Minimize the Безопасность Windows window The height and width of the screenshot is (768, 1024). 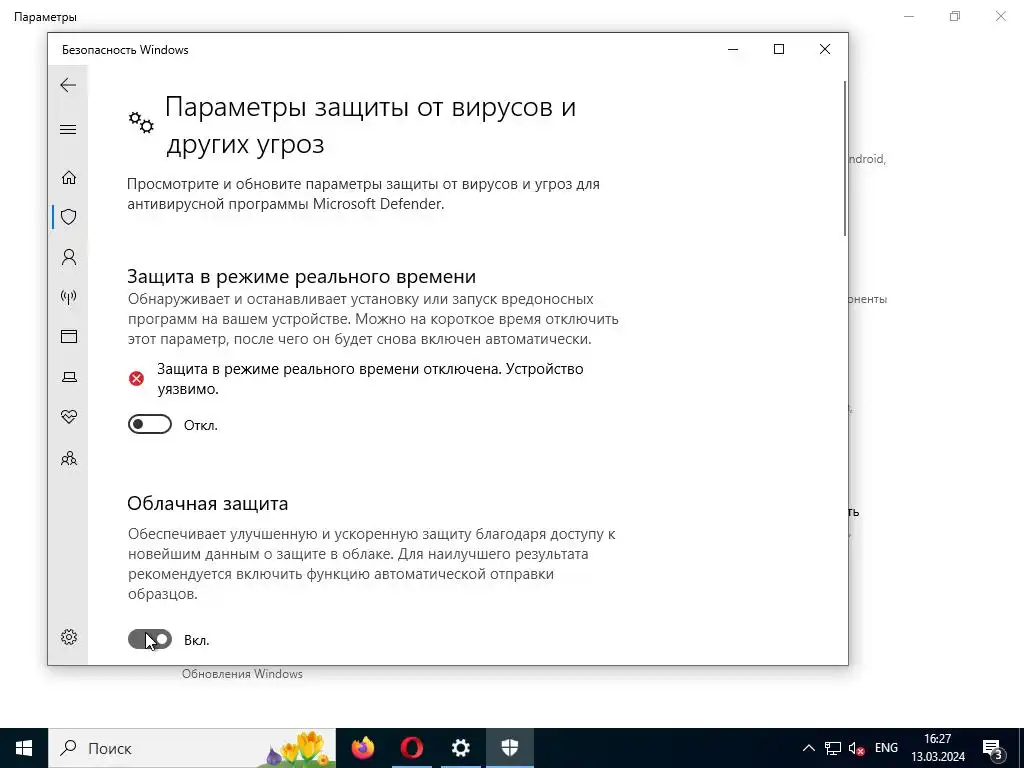pyautogui.click(x=733, y=50)
